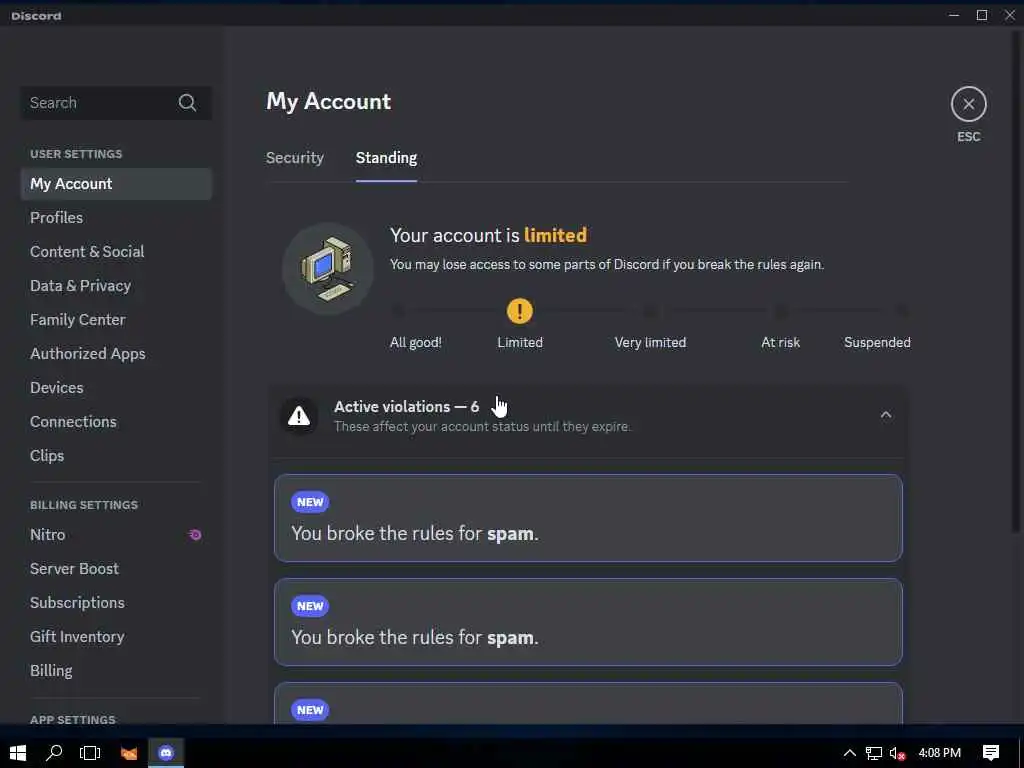Click the Active violations warning triangle icon
The image size is (1024, 768).
point(299,415)
